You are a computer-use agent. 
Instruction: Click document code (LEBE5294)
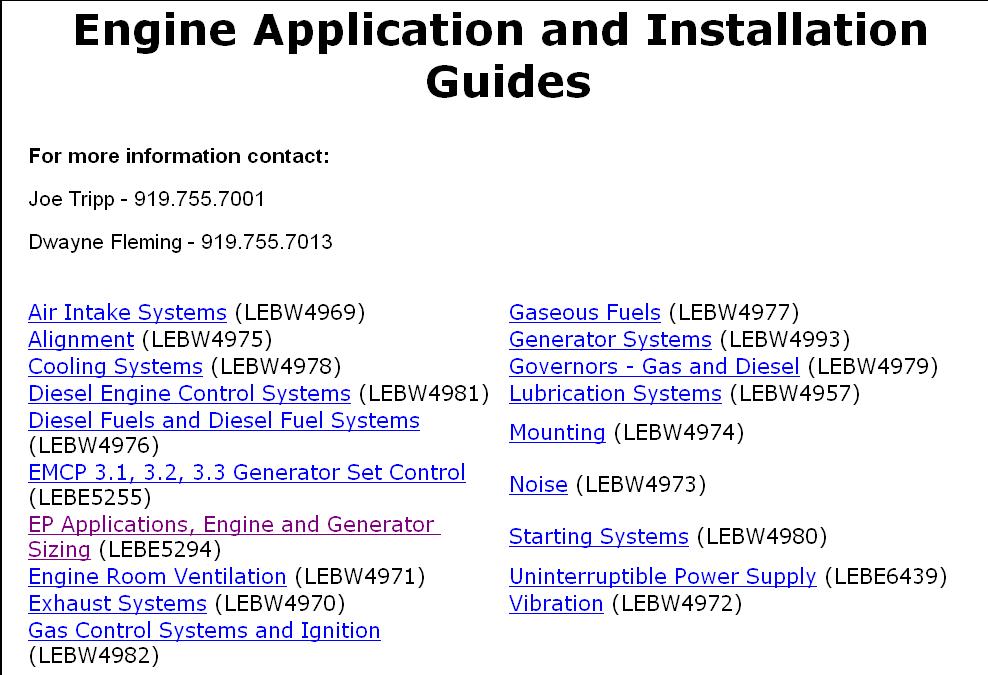click(x=160, y=550)
